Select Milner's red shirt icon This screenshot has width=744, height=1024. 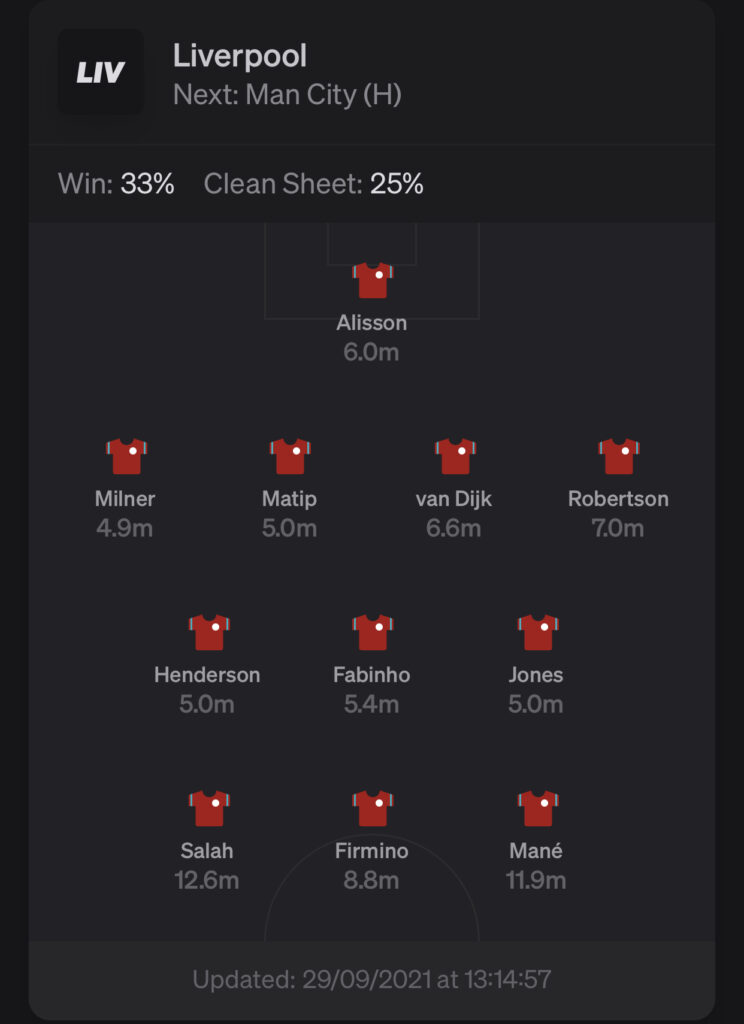126,456
